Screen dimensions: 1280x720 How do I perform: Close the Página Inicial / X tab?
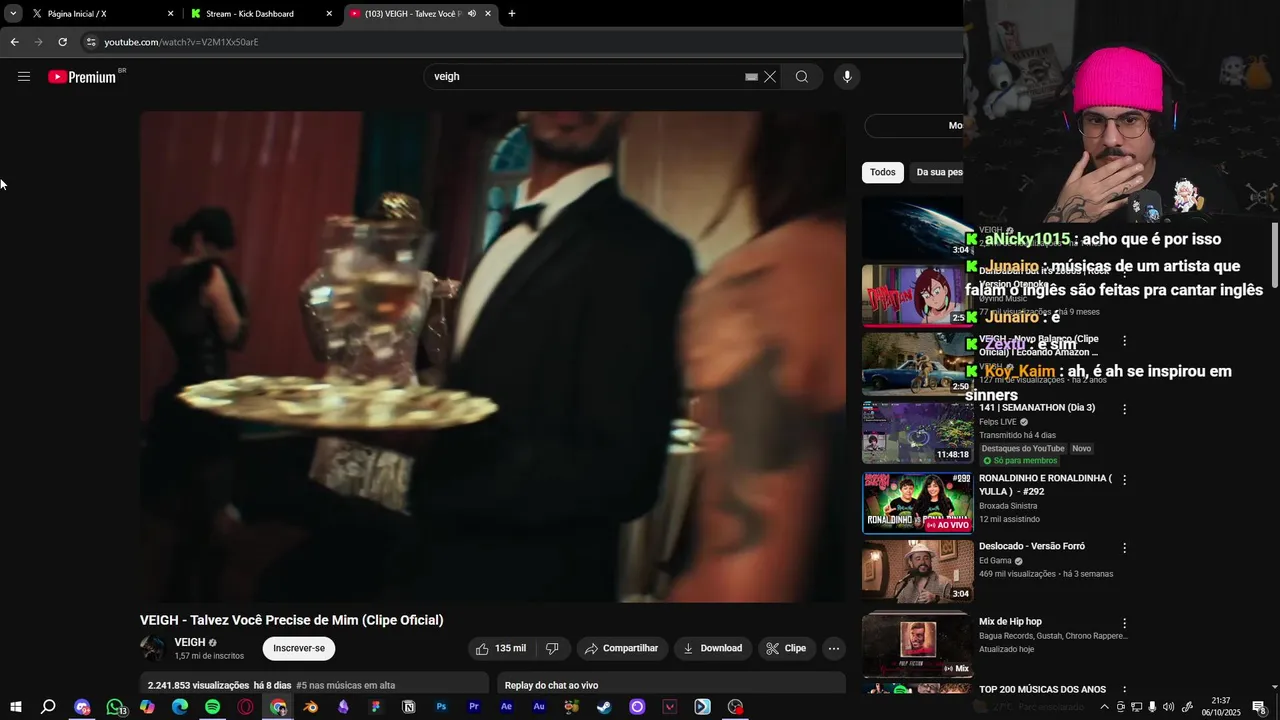tap(170, 14)
